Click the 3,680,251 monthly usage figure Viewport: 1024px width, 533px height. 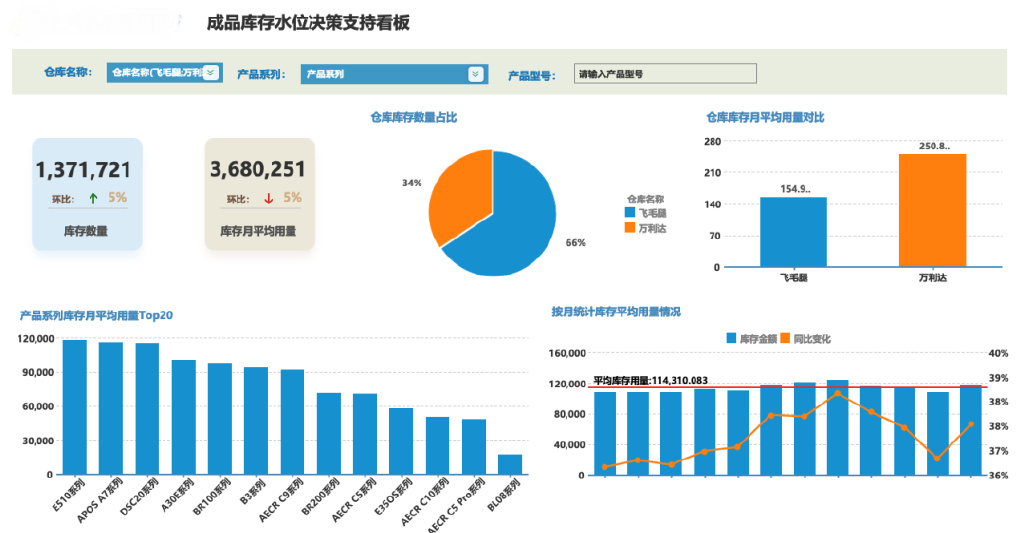pos(258,171)
